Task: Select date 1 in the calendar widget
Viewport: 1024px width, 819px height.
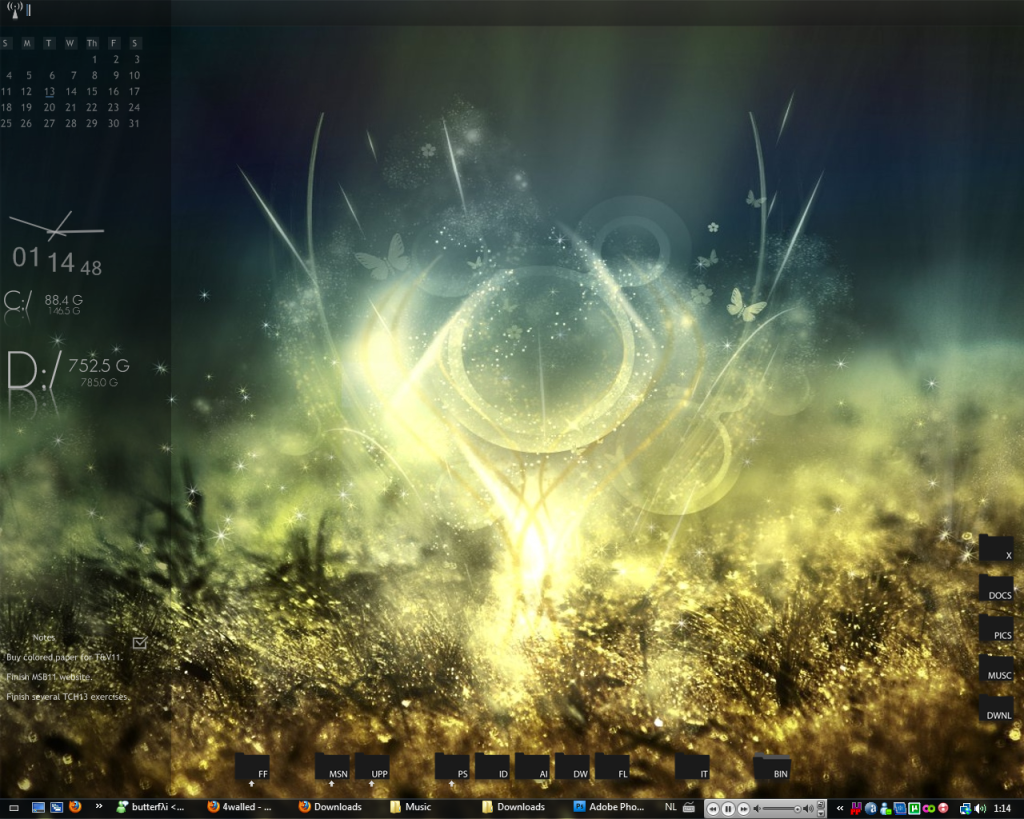Action: [94, 59]
